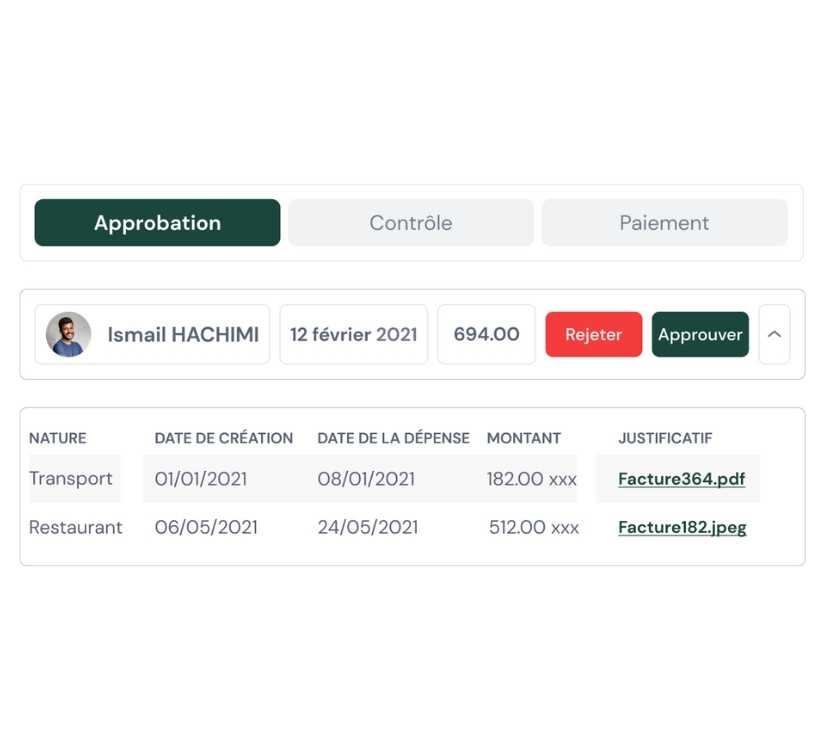Sort by the MONTANT column header

click(x=524, y=438)
